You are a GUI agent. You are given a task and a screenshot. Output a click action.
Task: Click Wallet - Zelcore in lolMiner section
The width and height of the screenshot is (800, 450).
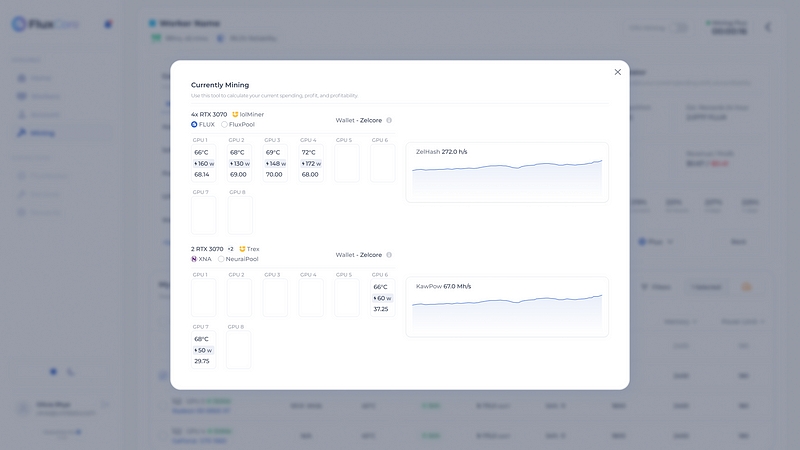tap(359, 120)
